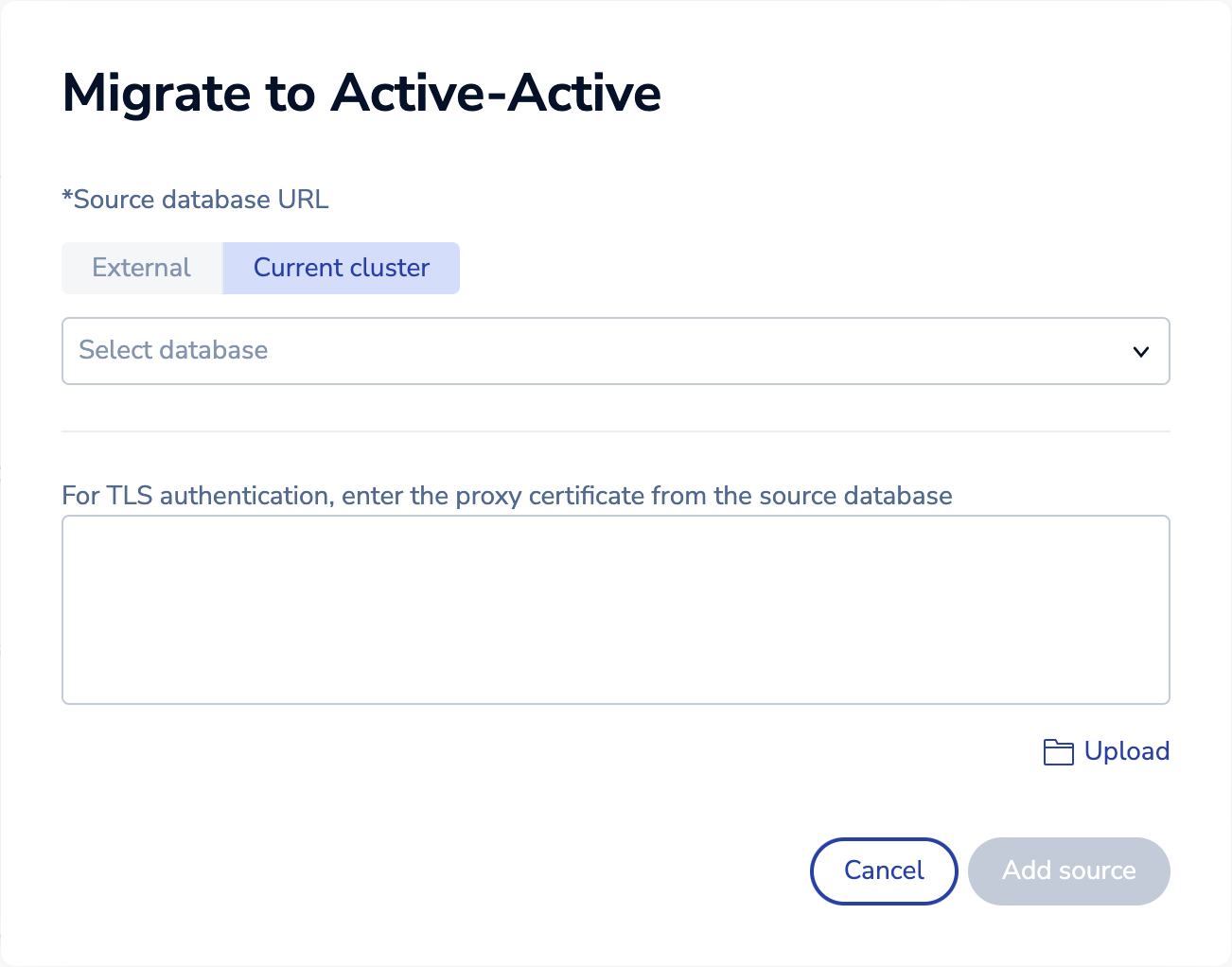Click the horizontal divider below the database selector
The height and width of the screenshot is (967, 1232).
(x=615, y=431)
